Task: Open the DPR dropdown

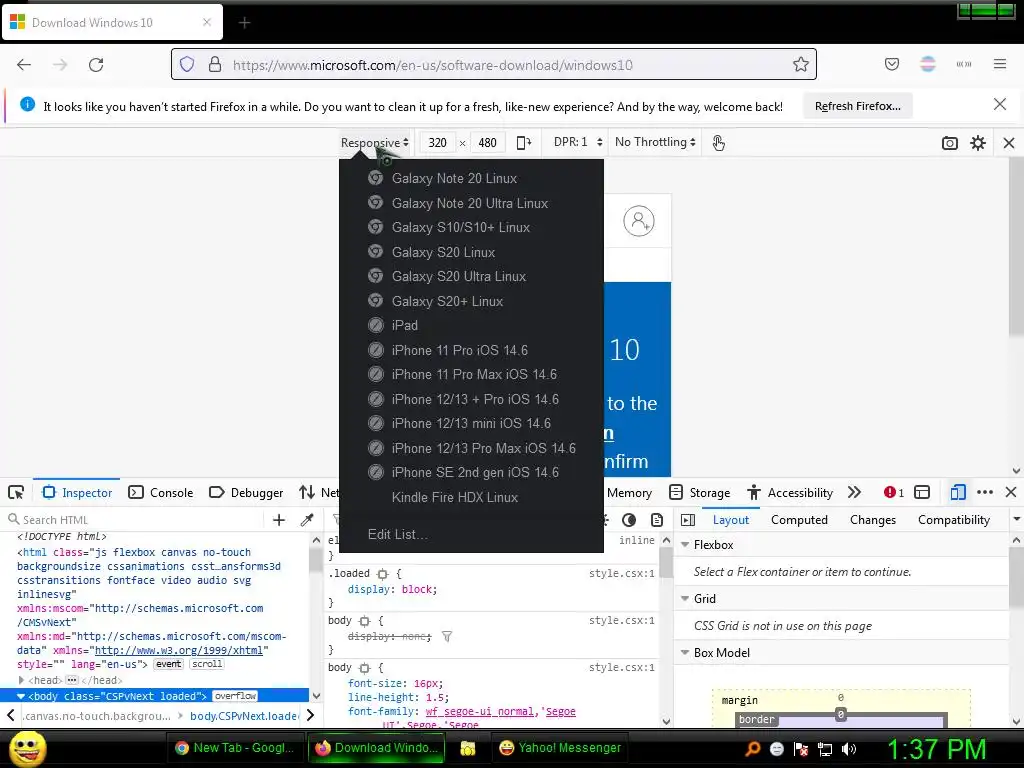Action: 577,142
